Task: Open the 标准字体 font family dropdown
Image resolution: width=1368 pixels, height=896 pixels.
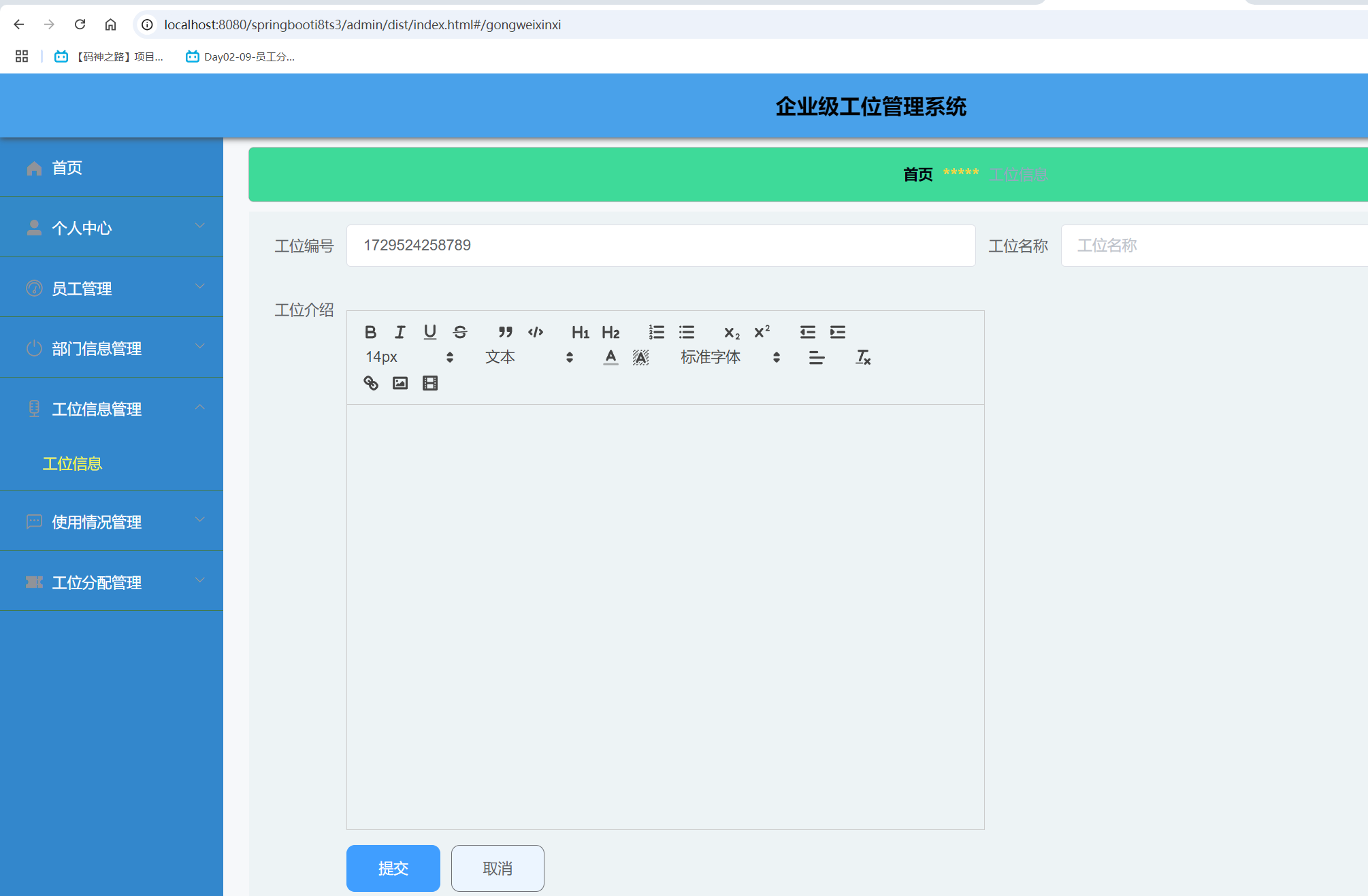Action: [x=711, y=356]
